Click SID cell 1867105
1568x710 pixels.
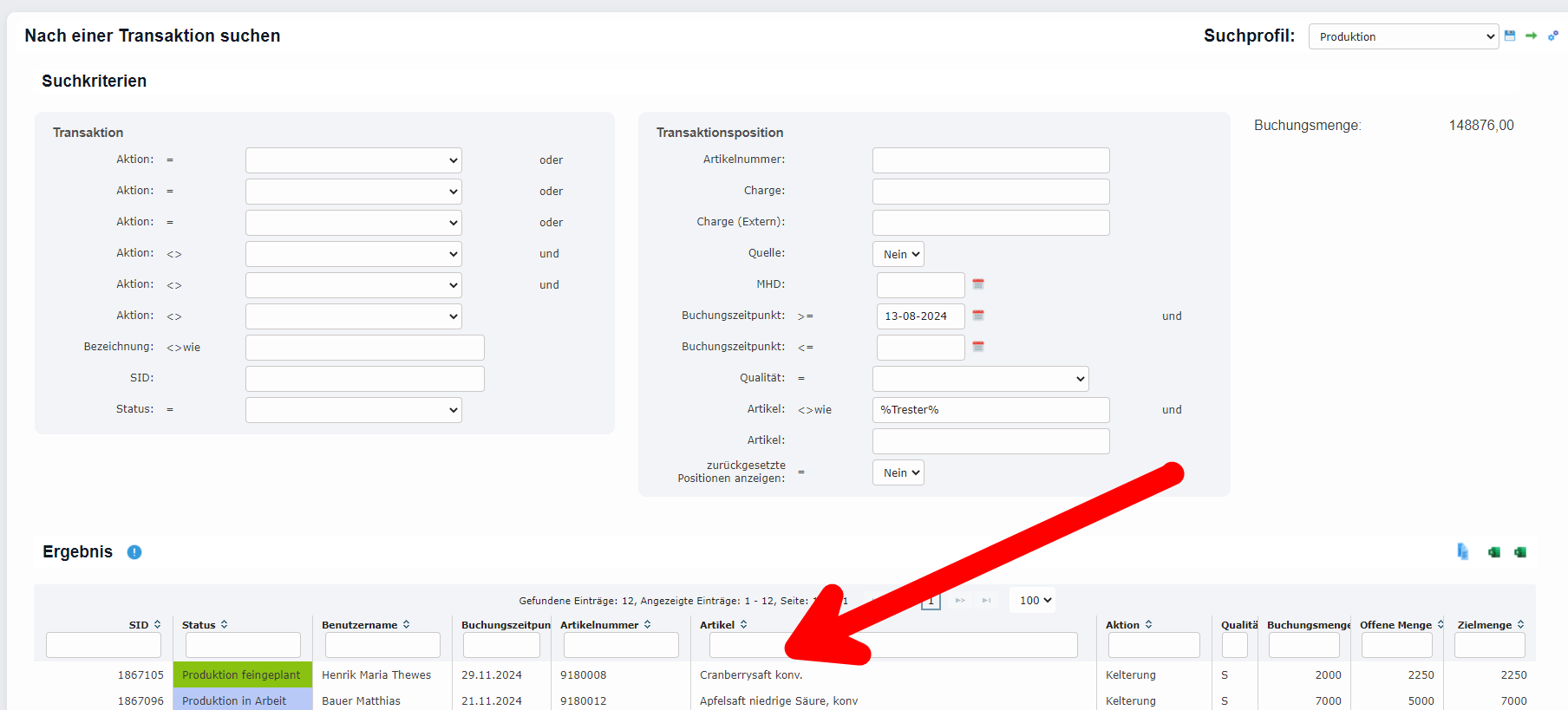click(x=140, y=674)
